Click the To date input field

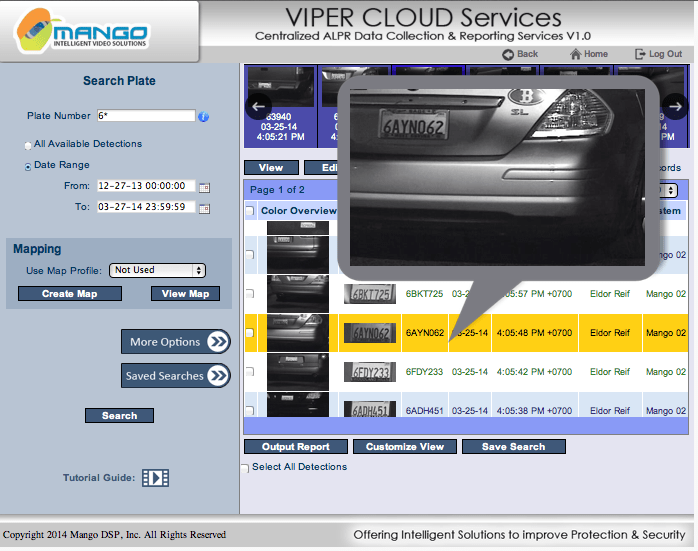(146, 207)
